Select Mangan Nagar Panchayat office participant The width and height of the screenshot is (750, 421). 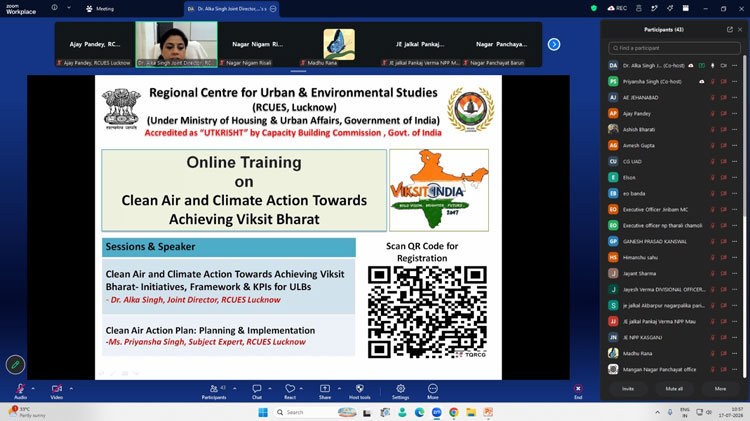pos(673,369)
